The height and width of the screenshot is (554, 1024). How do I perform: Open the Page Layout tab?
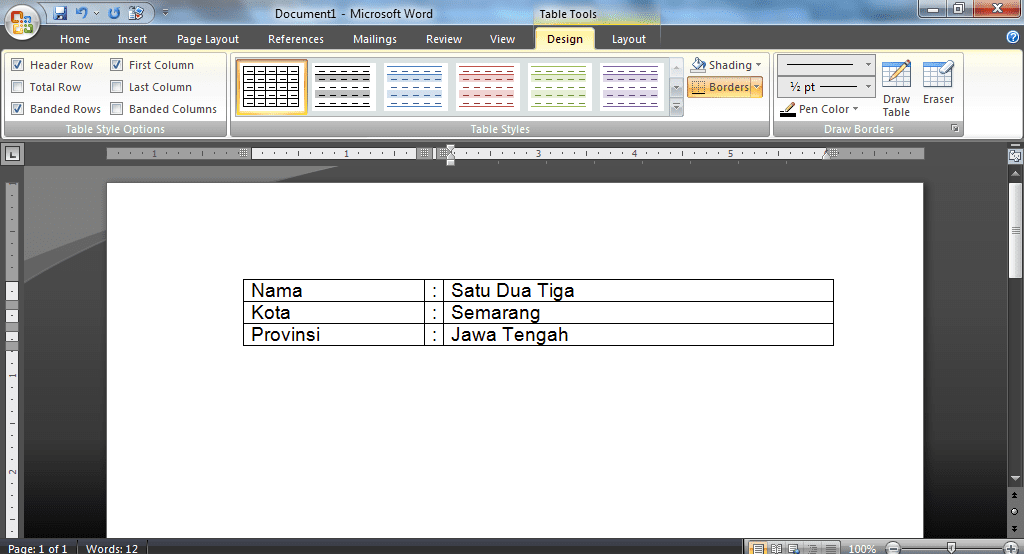208,39
